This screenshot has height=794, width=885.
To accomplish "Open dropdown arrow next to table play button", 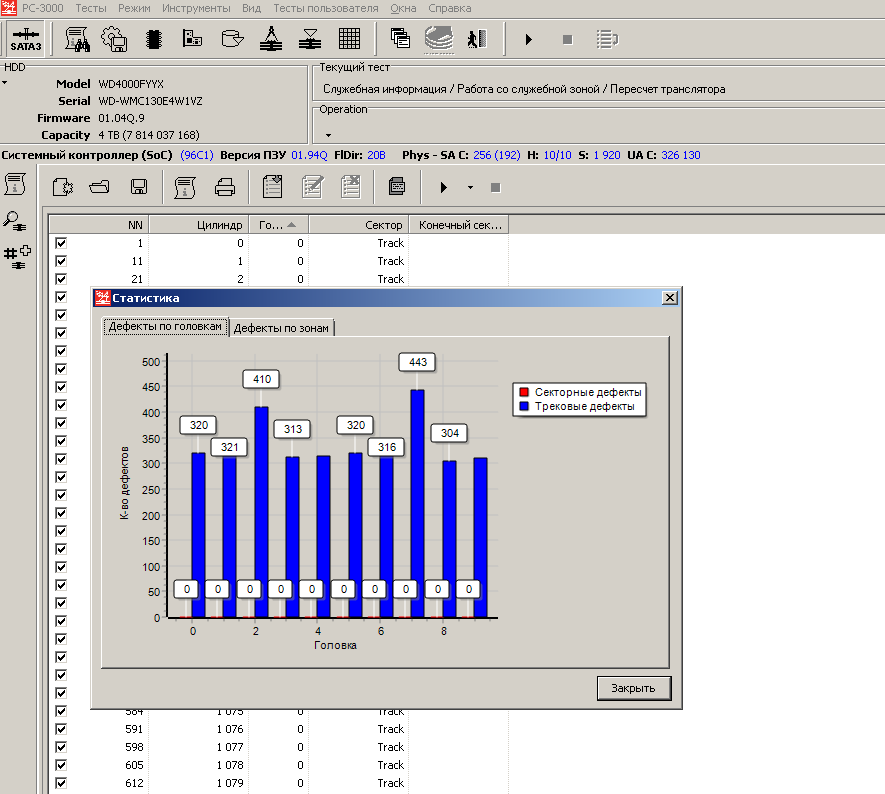I will pyautogui.click(x=470, y=187).
